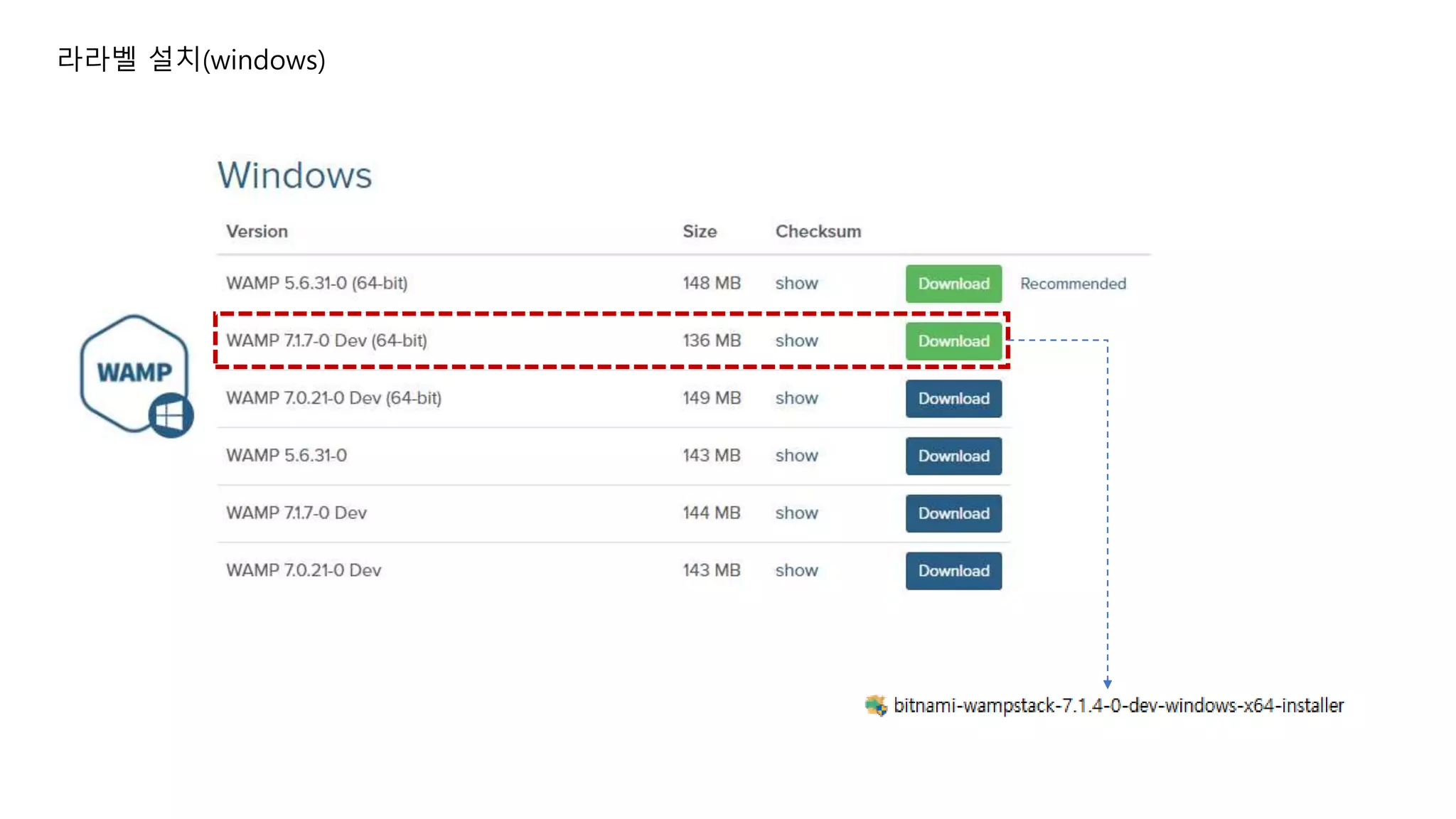Click the Version column header
Viewport: 1456px width, 819px height.
257,232
